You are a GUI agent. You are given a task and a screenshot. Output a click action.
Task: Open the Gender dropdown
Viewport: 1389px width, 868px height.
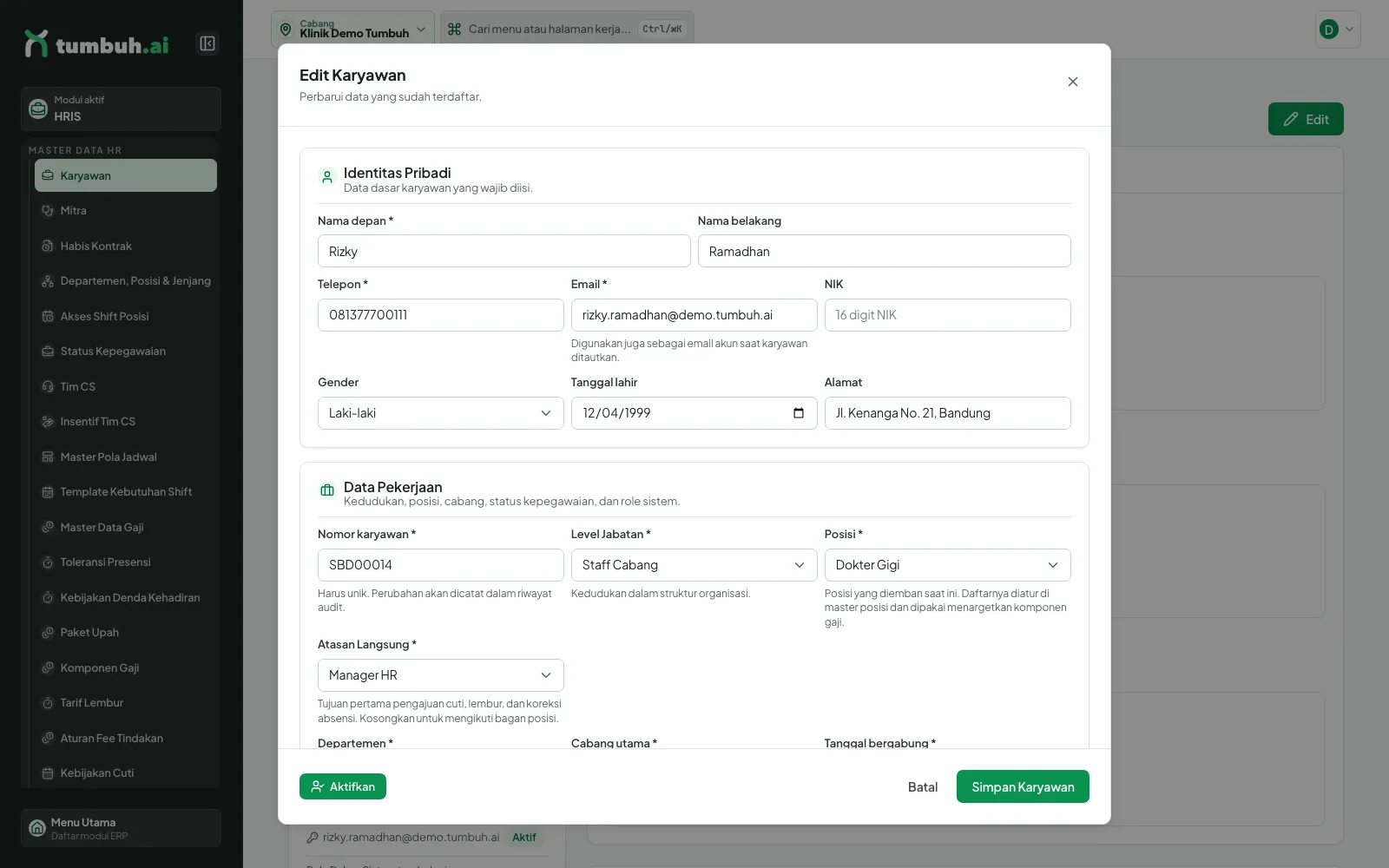pyautogui.click(x=441, y=413)
